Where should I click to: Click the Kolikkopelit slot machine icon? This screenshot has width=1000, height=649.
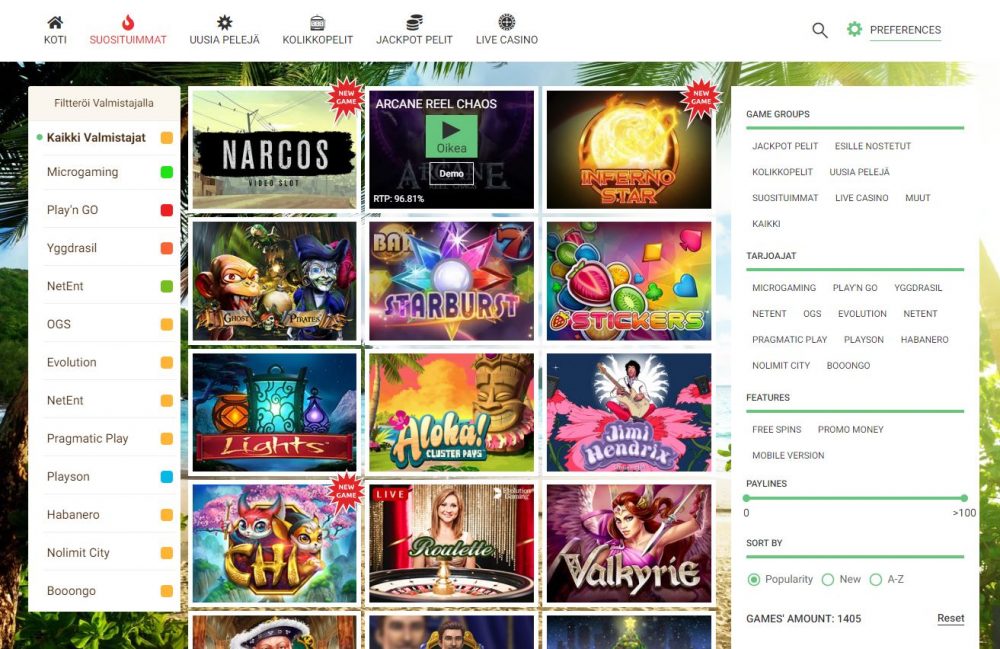317,22
